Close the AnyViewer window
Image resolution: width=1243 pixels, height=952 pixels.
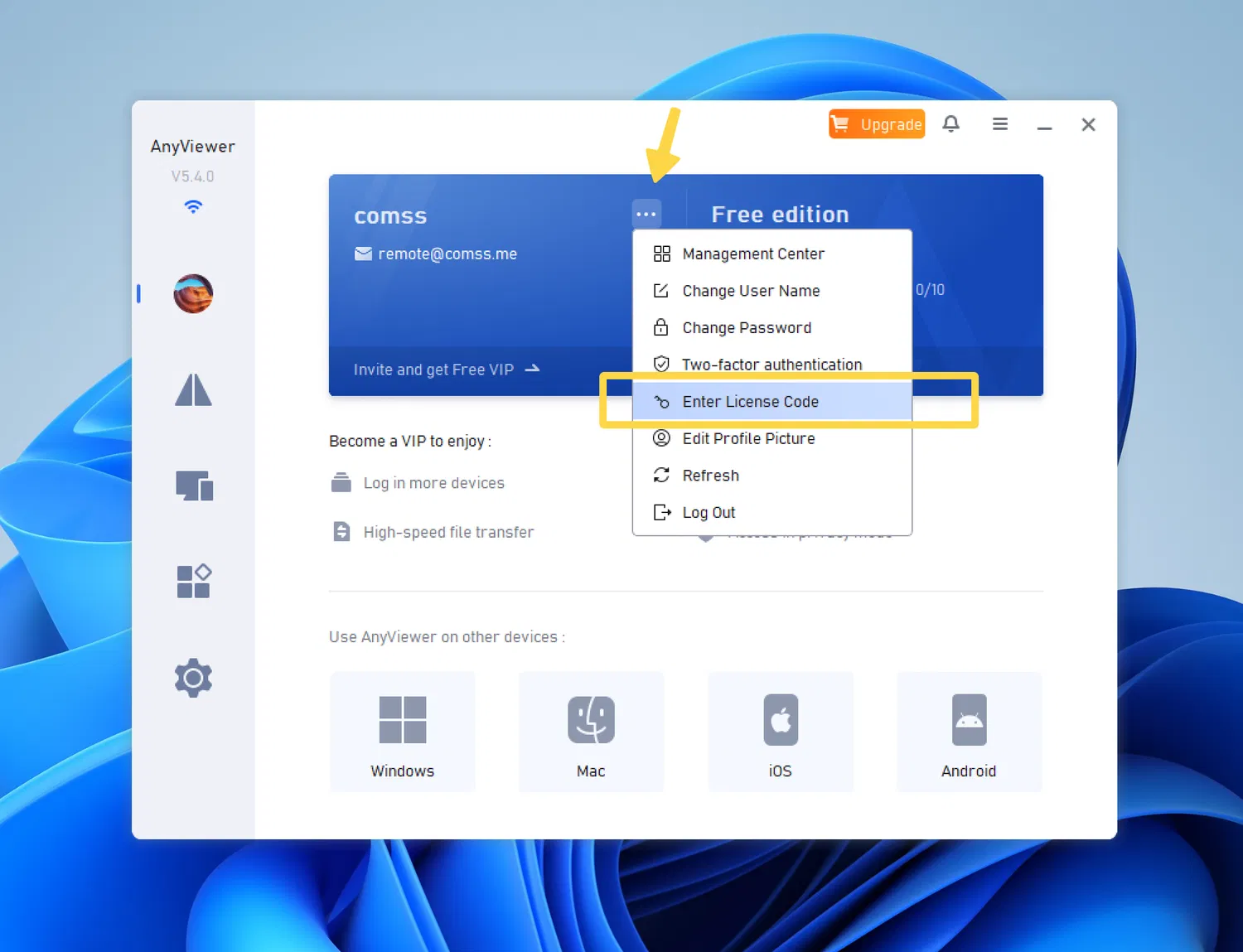[1088, 124]
